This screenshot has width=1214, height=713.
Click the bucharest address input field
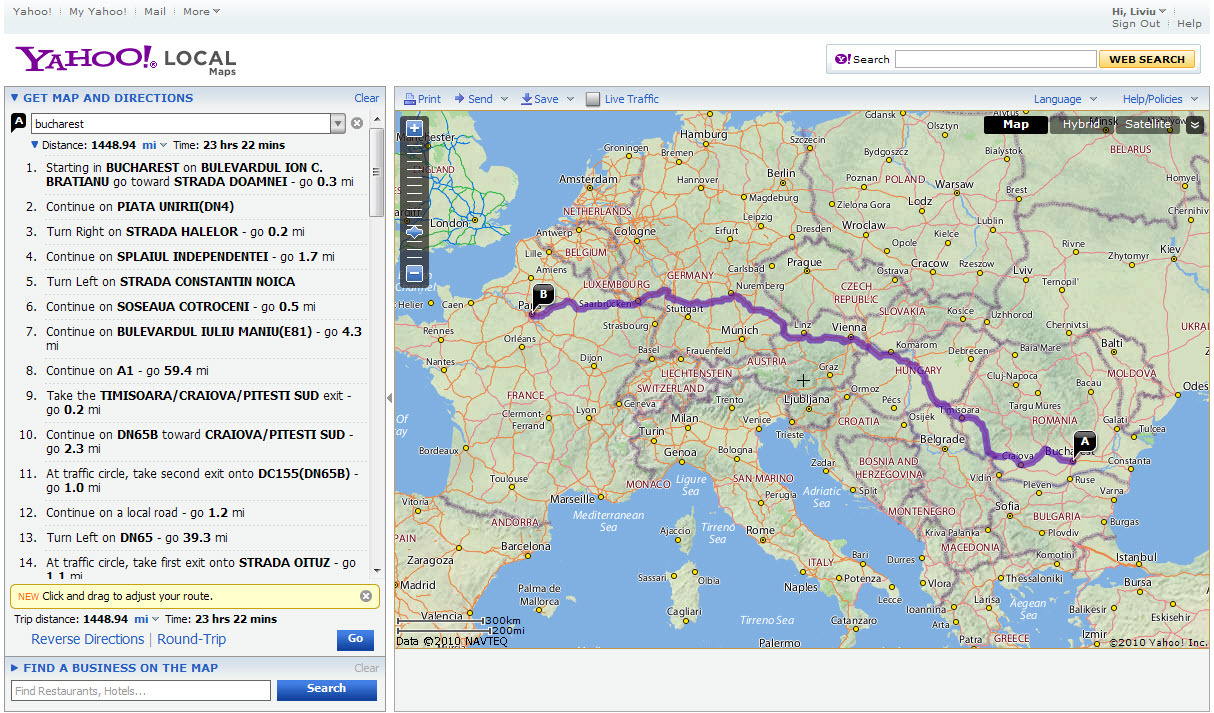[181, 124]
